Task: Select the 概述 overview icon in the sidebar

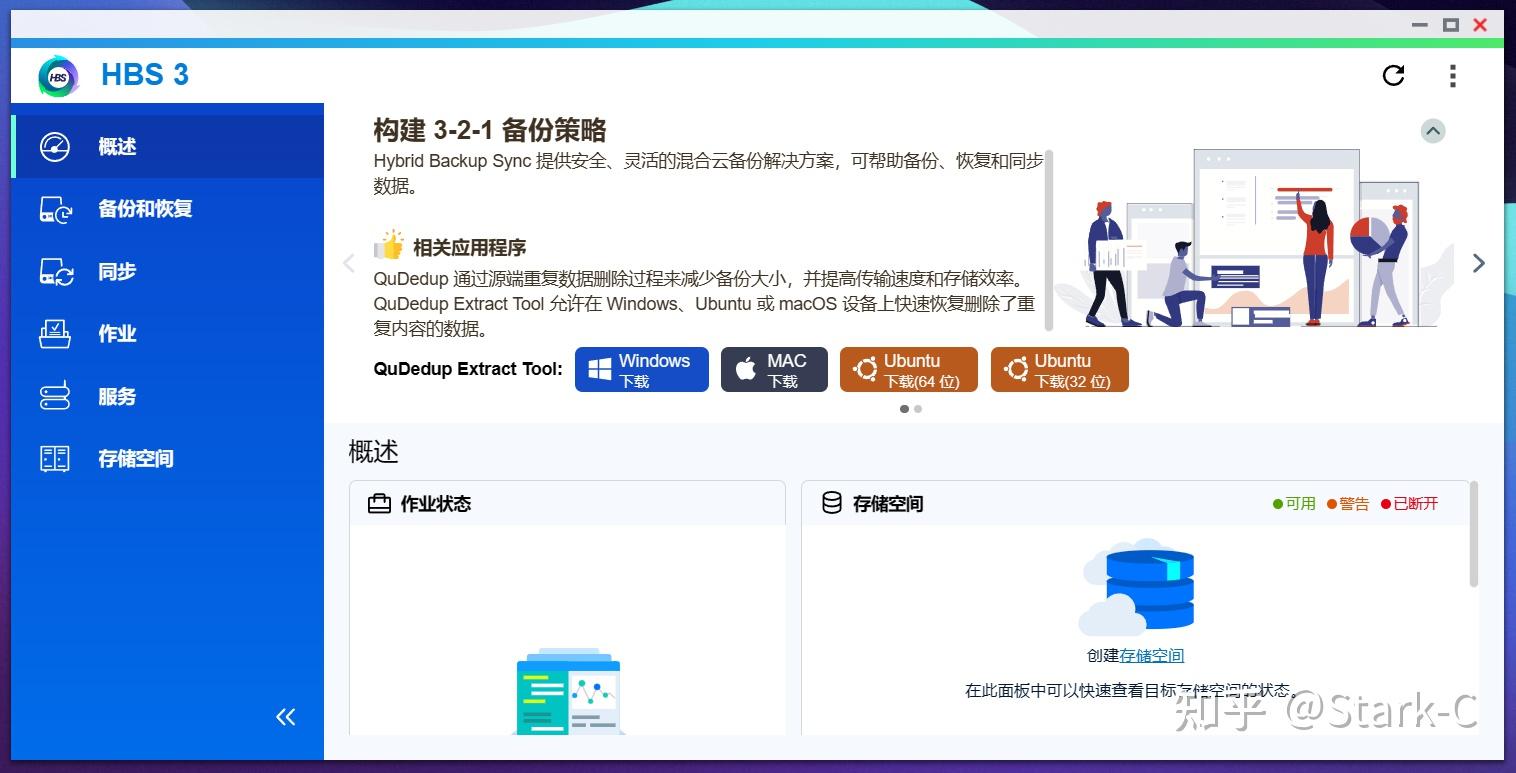Action: click(55, 146)
